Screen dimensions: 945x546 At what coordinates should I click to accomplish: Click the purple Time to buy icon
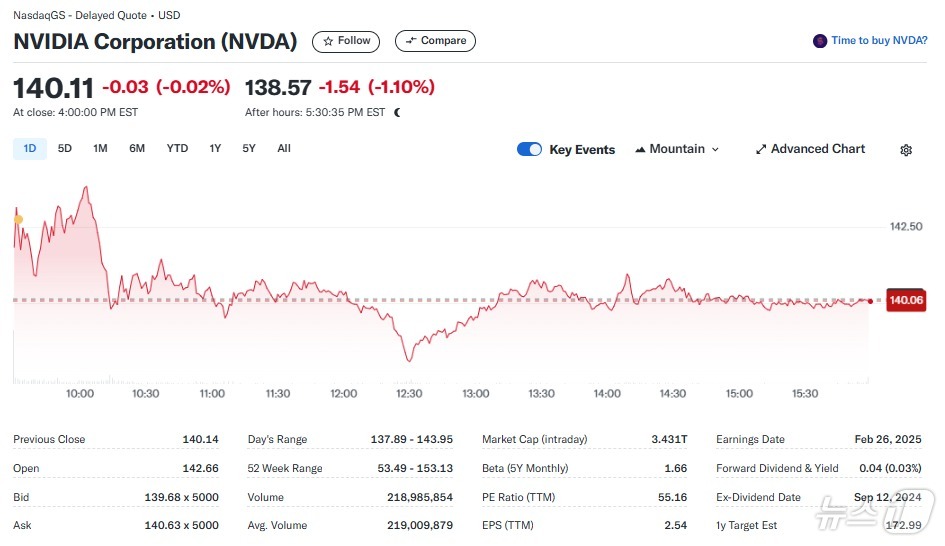[820, 41]
